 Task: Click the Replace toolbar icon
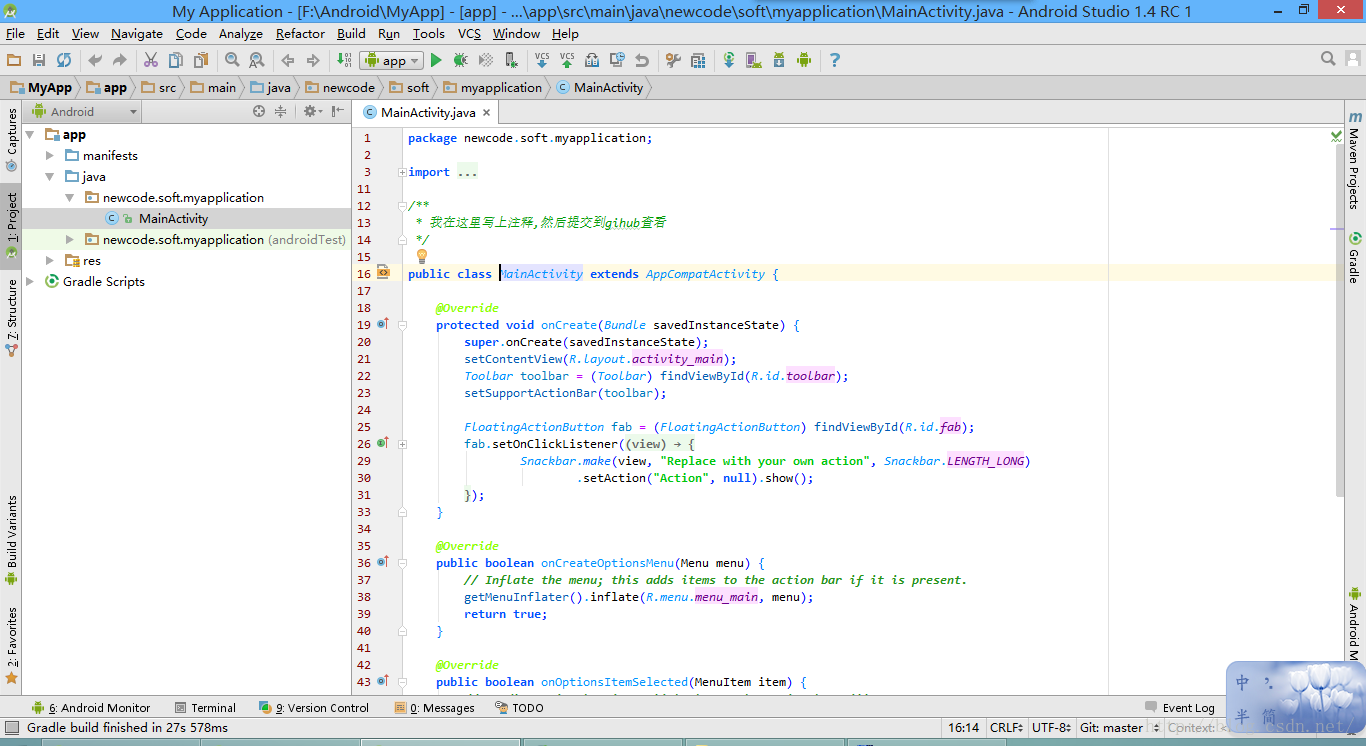(x=257, y=60)
